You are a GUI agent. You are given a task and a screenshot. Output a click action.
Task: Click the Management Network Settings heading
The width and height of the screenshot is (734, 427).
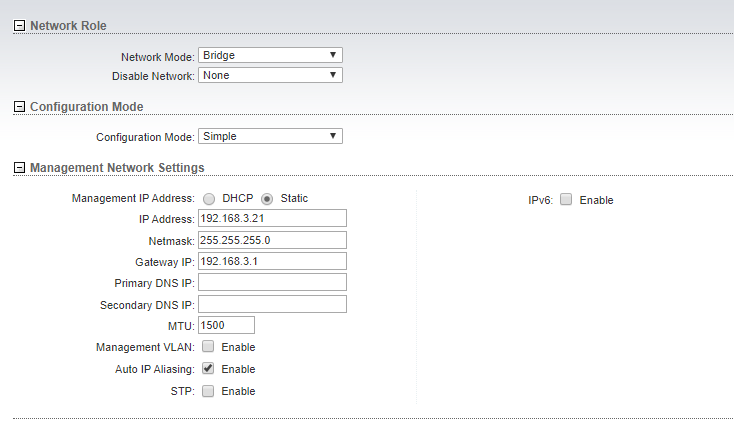117,168
